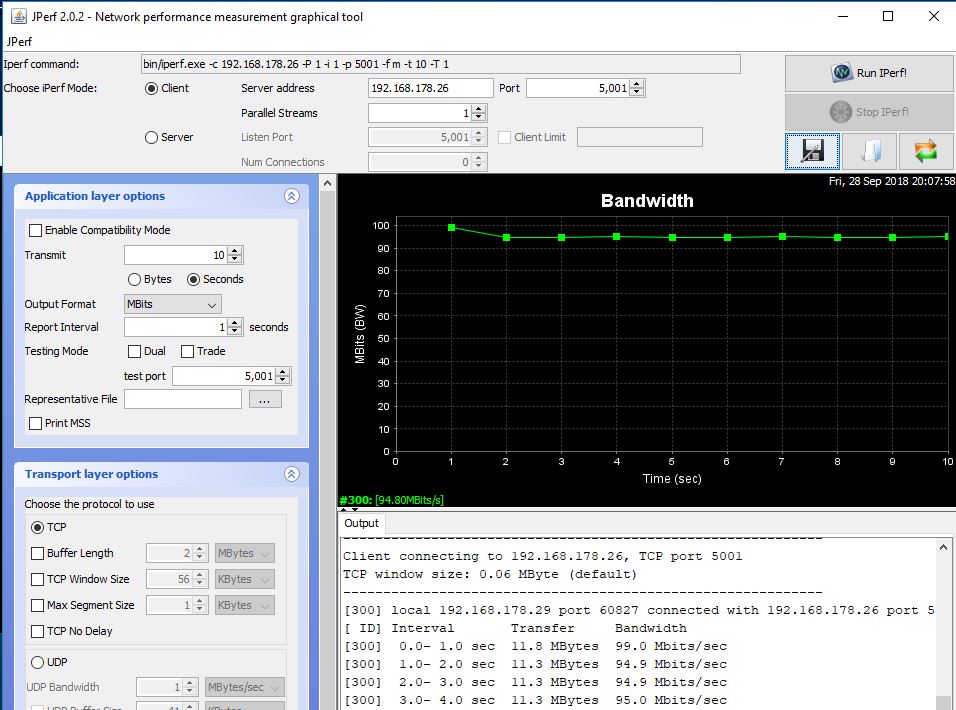Open the Buffer Length MBytes unit dropdown
The height and width of the screenshot is (710, 956).
(x=244, y=553)
